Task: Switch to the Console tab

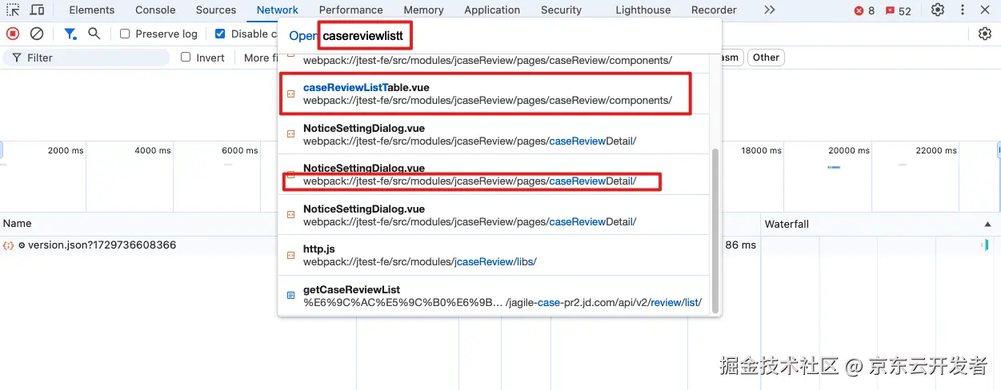Action: pyautogui.click(x=155, y=10)
